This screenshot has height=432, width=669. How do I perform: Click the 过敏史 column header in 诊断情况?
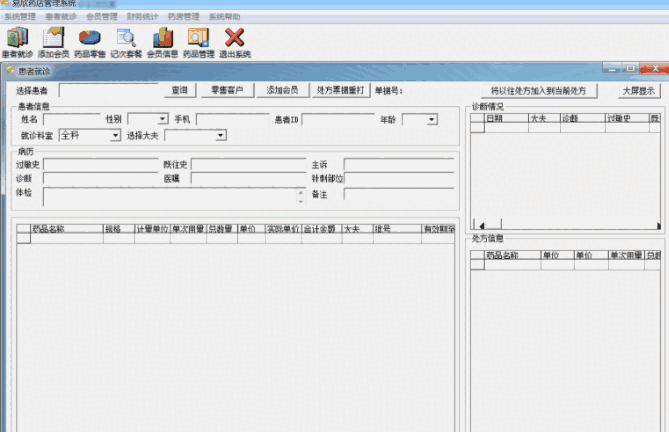pos(627,118)
